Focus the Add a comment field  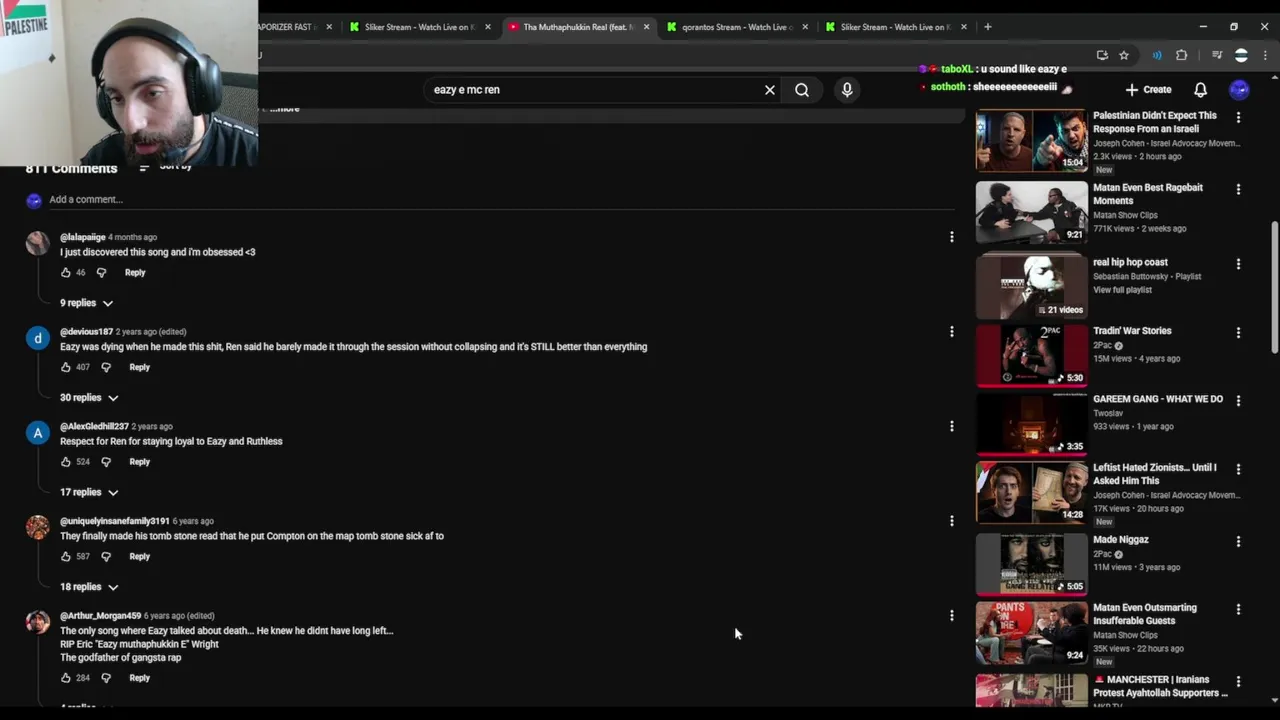pyautogui.click(x=500, y=199)
